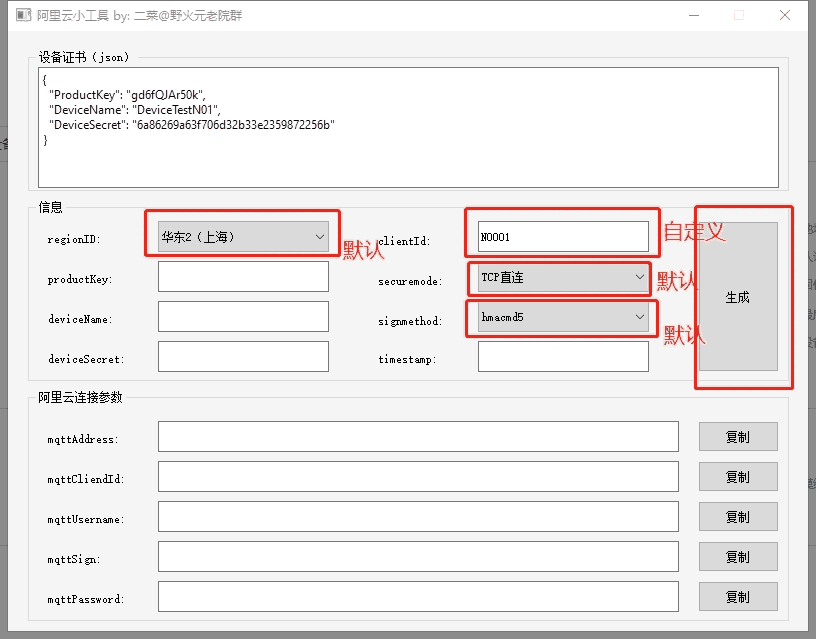Copy the mqttPassword via its 复制 button
The image size is (816, 639).
tap(737, 597)
